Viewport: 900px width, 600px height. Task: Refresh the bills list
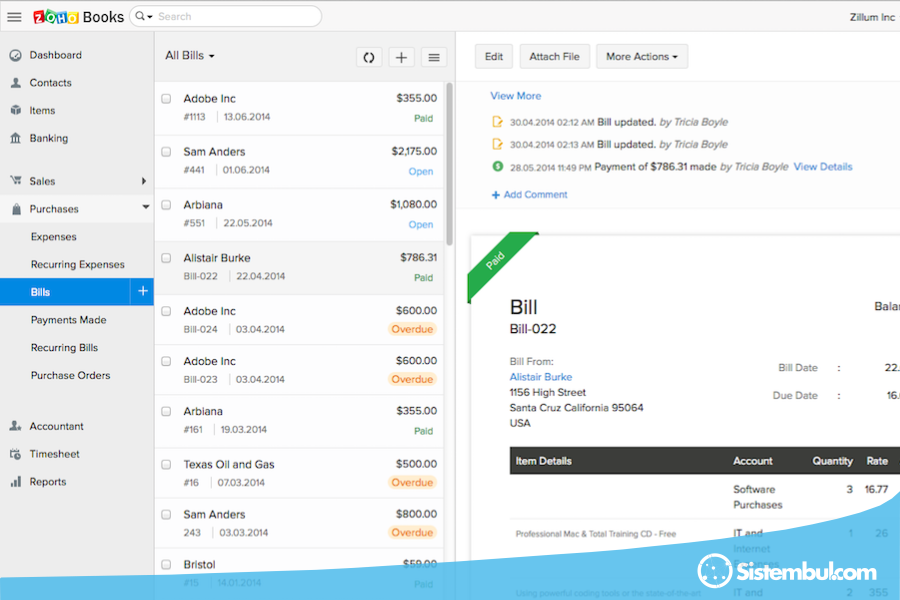click(369, 57)
